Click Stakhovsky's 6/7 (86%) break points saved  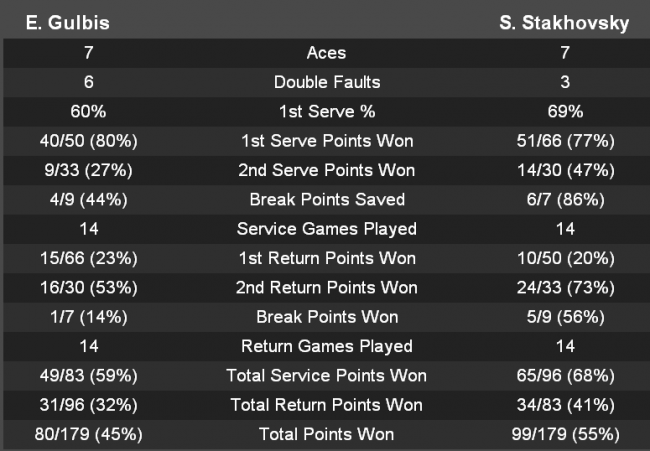(x=564, y=199)
